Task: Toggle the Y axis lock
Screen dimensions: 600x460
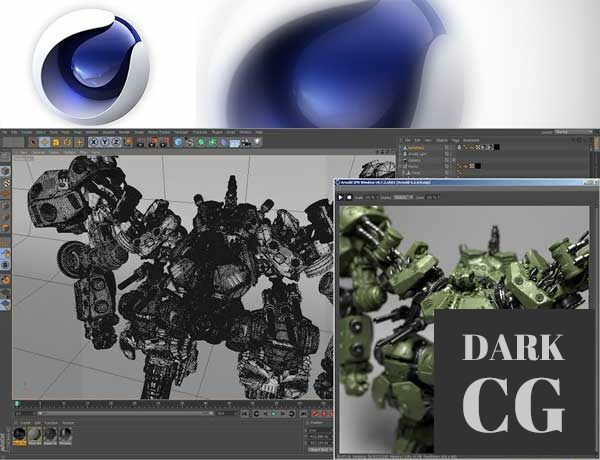Action: [104, 142]
